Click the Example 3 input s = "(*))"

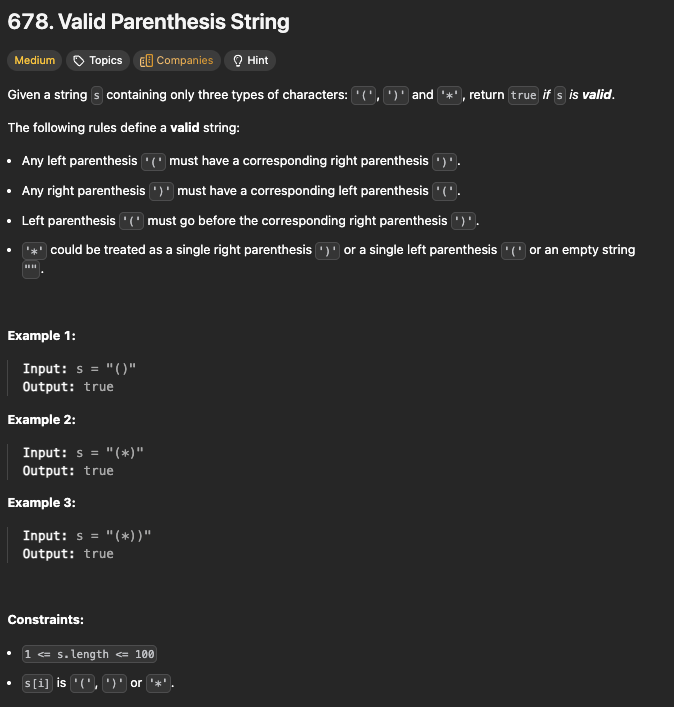tap(87, 536)
